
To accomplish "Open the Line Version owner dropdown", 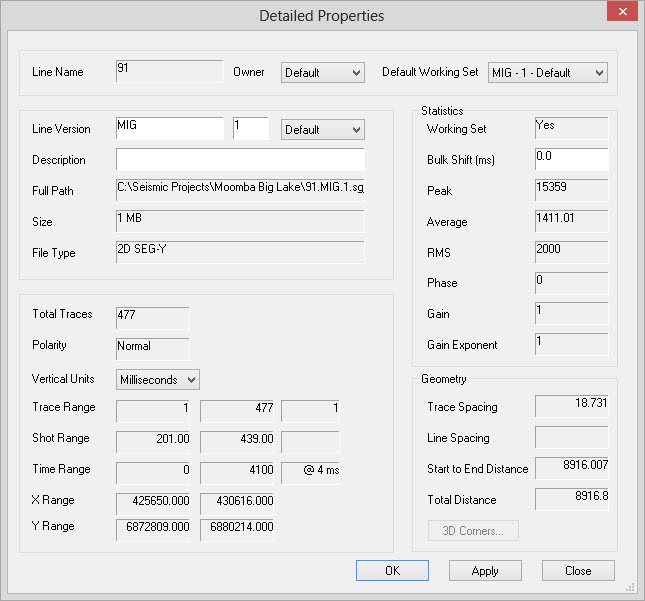I will (x=323, y=130).
